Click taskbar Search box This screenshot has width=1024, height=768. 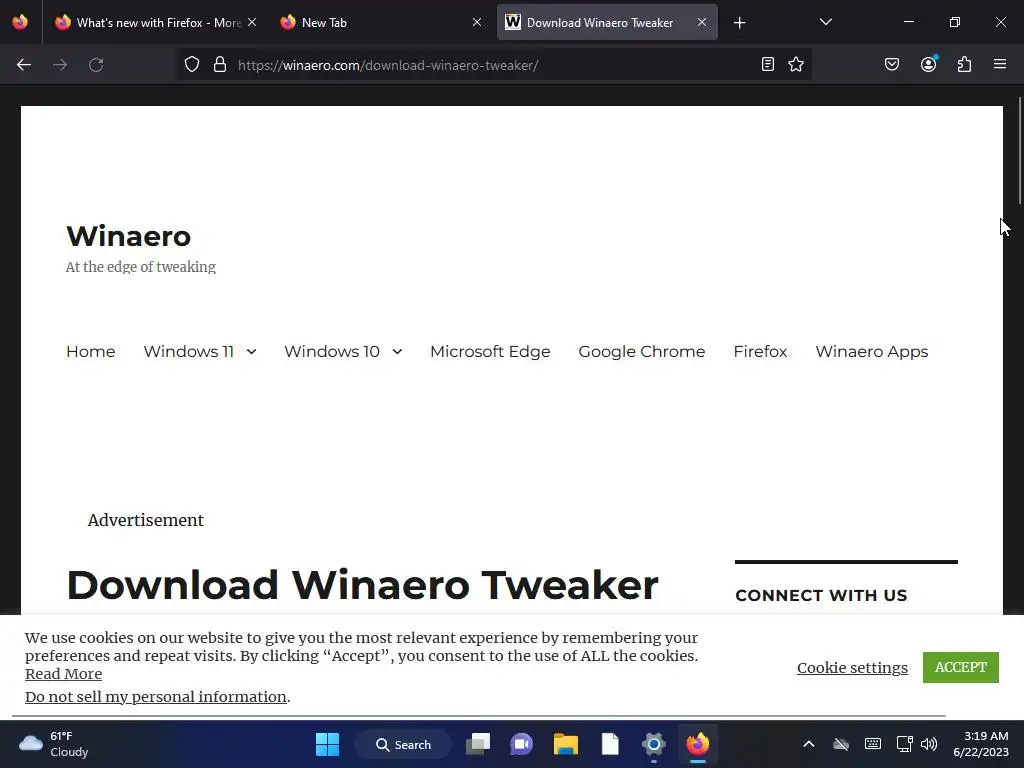[403, 744]
